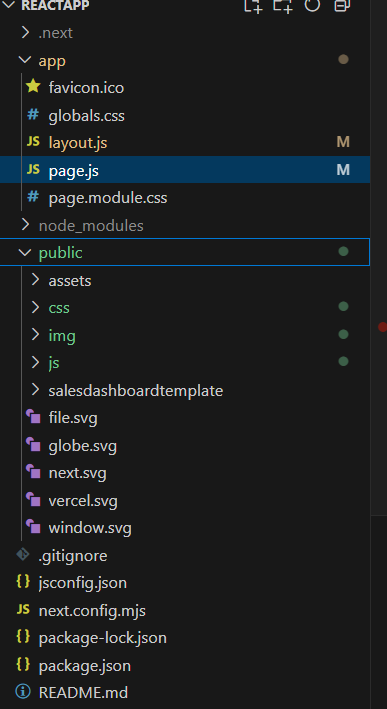
Task: Expand the img folder chevron
Action: click(35, 335)
